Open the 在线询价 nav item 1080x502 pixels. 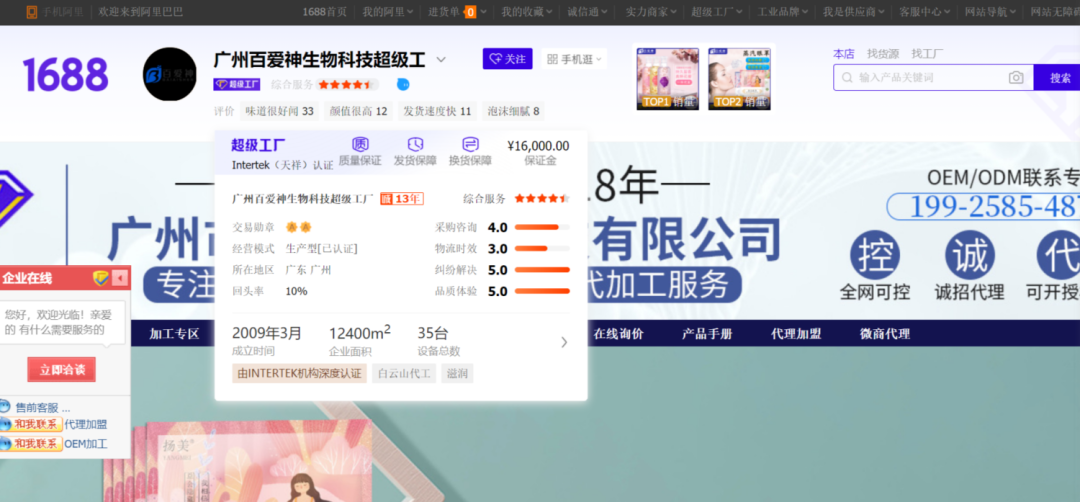[x=619, y=334]
